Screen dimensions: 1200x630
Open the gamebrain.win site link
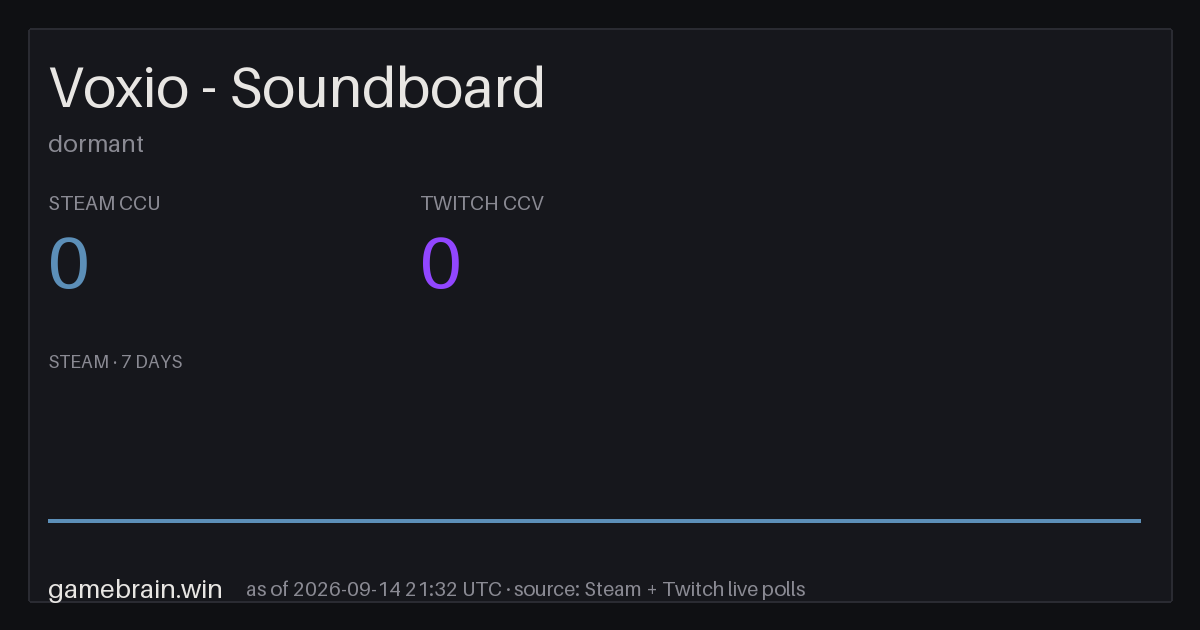point(135,589)
